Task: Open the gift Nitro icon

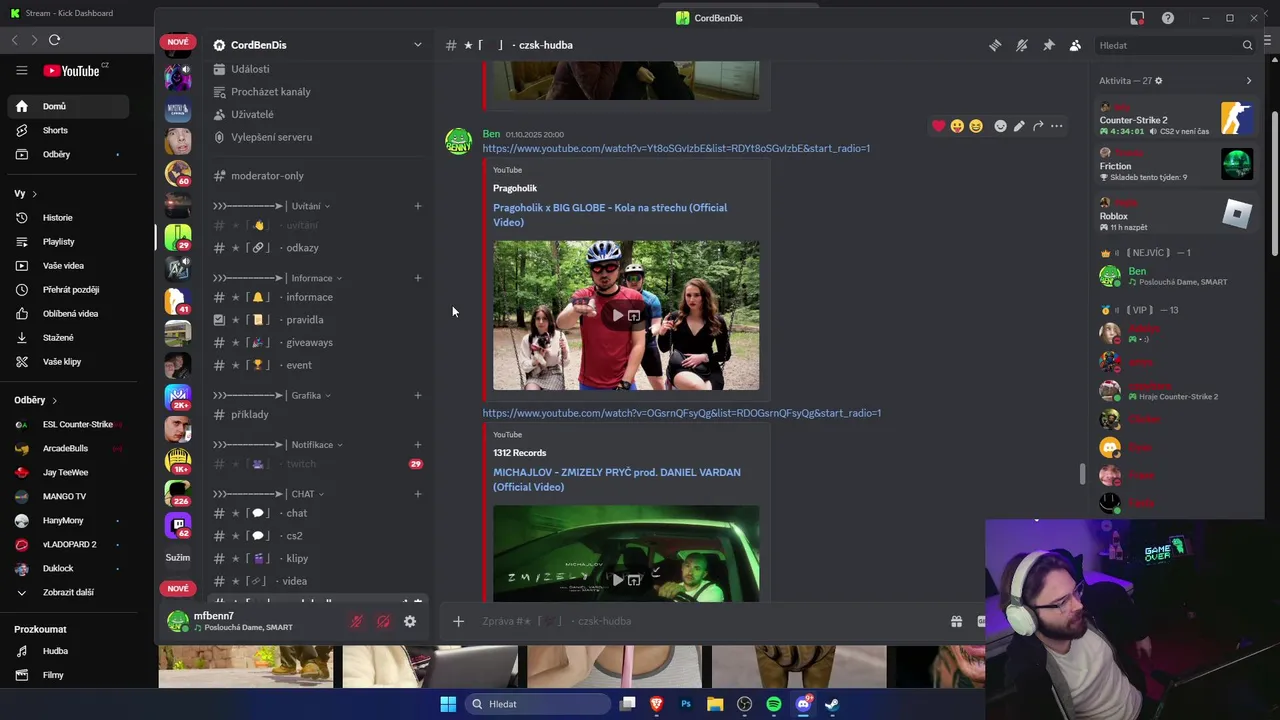Action: pos(956,621)
